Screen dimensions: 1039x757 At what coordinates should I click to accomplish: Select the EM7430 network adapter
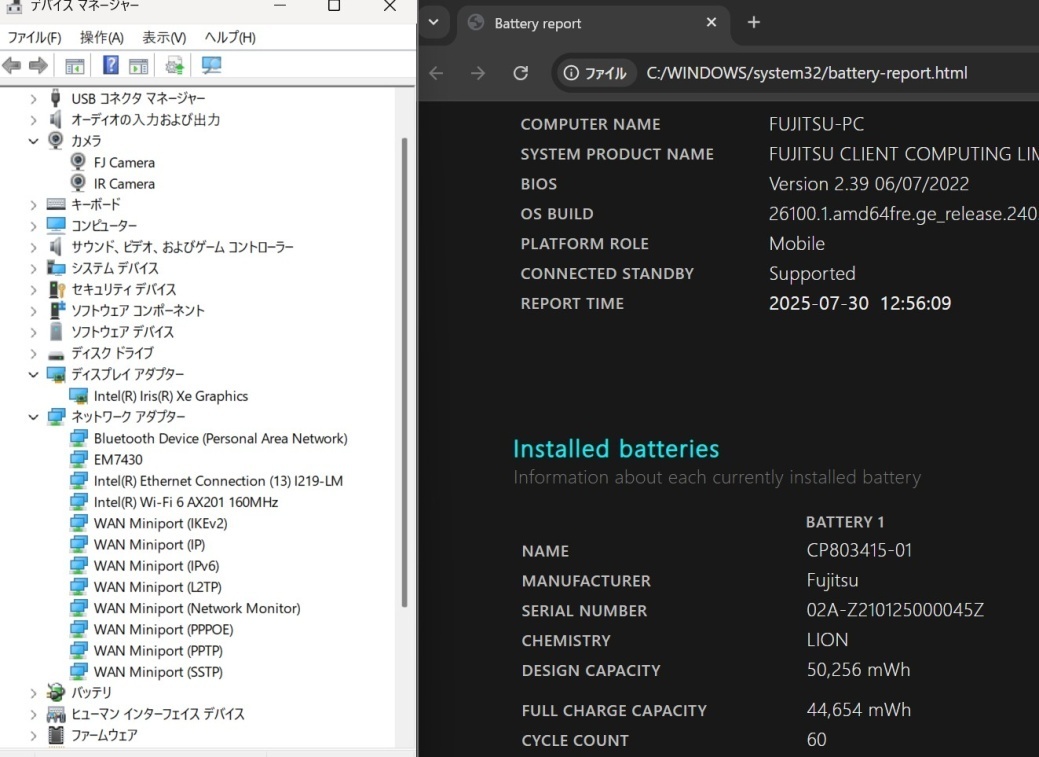[x=118, y=460]
